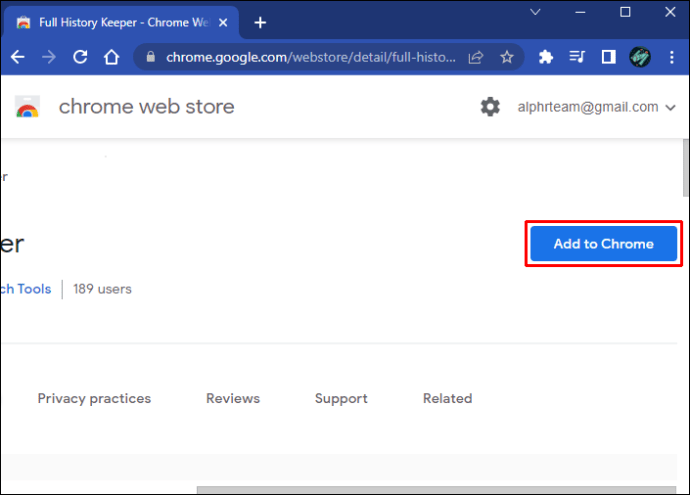Viewport: 690px width, 495px height.
Task: Add Full History Keeper to Chrome
Action: pyautogui.click(x=603, y=244)
